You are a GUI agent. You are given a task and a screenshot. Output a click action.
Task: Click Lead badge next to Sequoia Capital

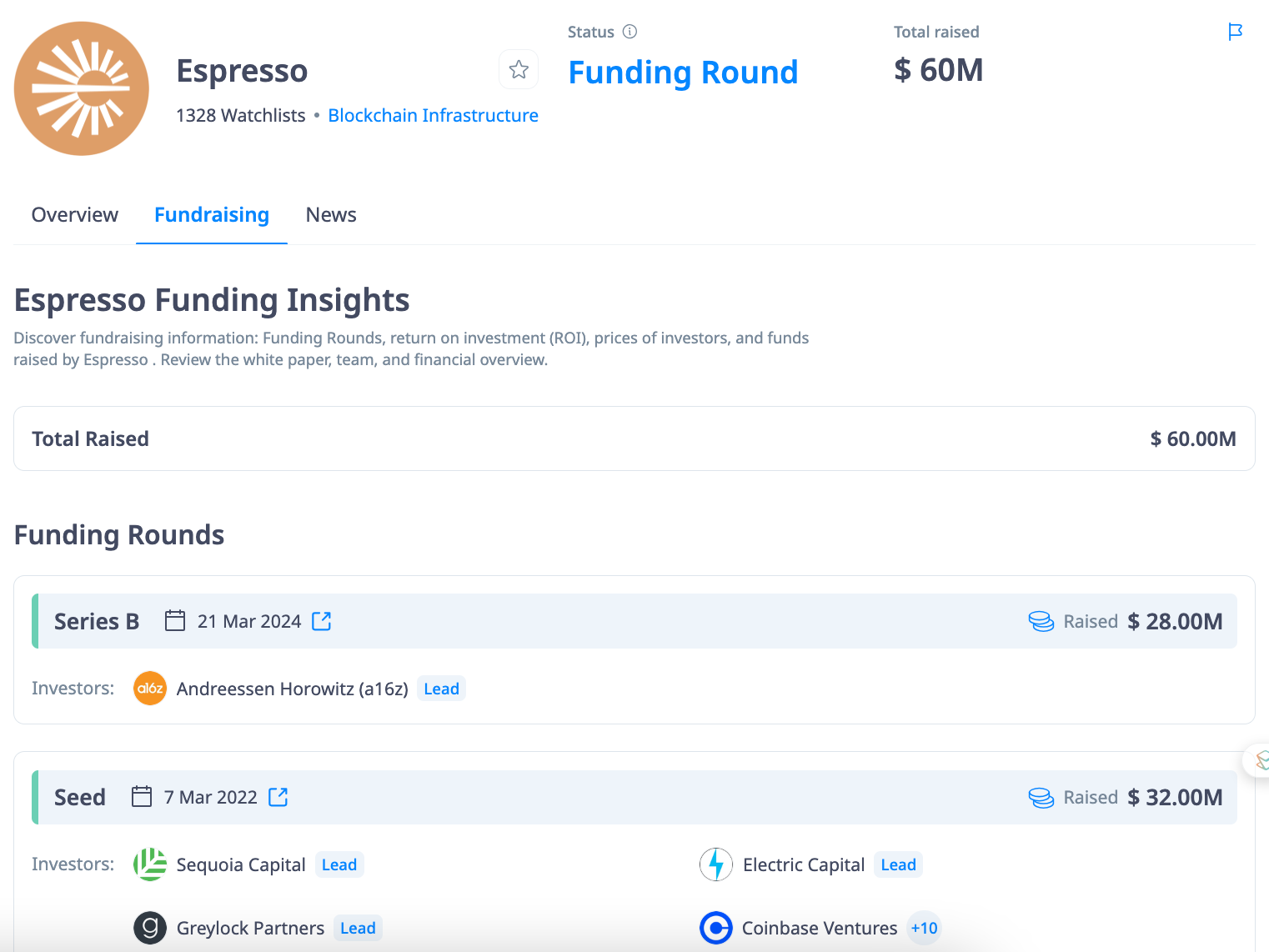tap(339, 864)
